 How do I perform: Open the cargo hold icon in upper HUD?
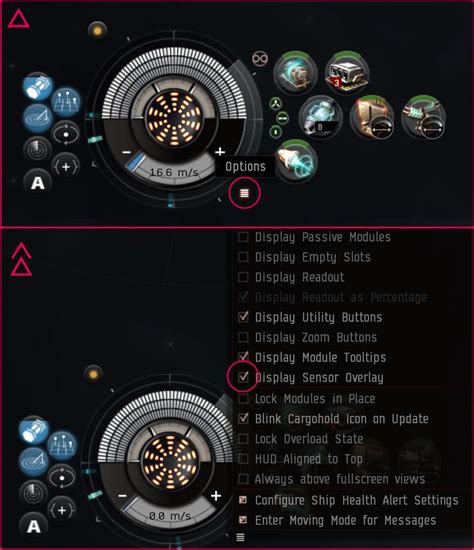tap(38, 86)
